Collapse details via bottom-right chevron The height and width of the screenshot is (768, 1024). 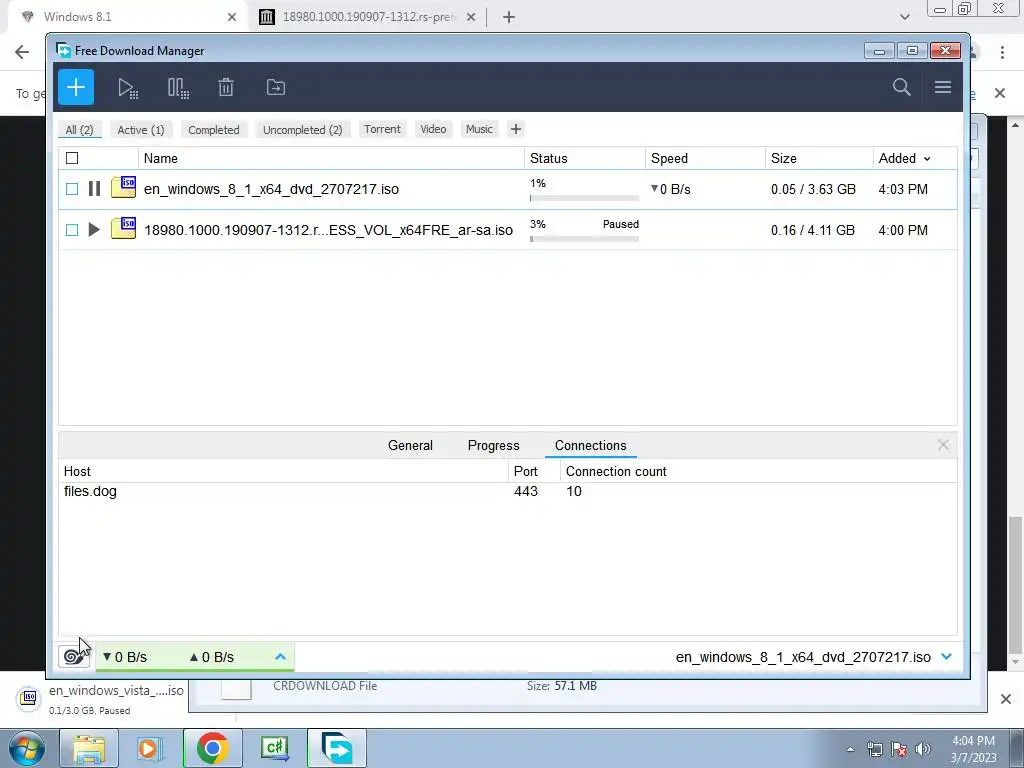click(946, 656)
